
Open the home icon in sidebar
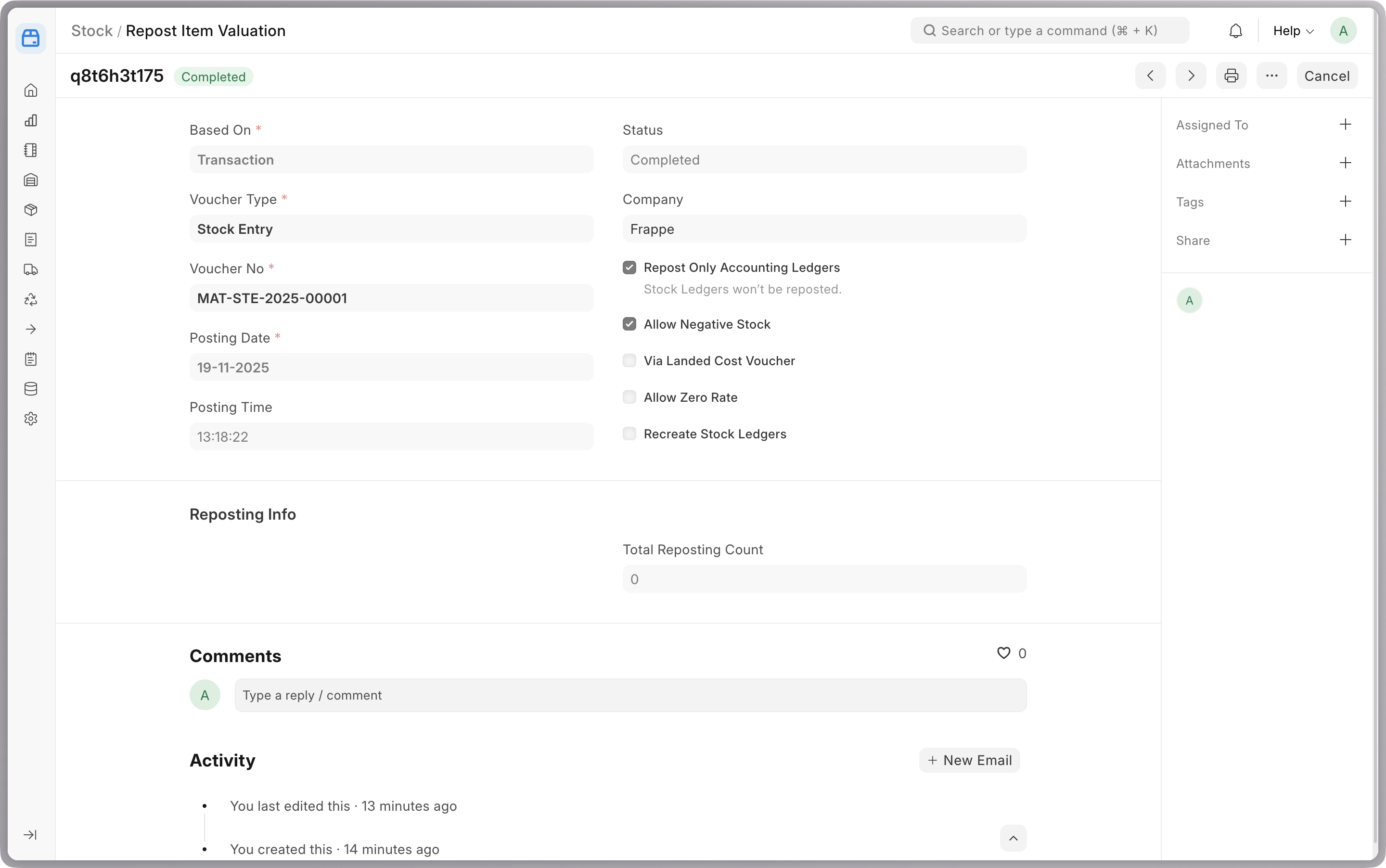[31, 90]
